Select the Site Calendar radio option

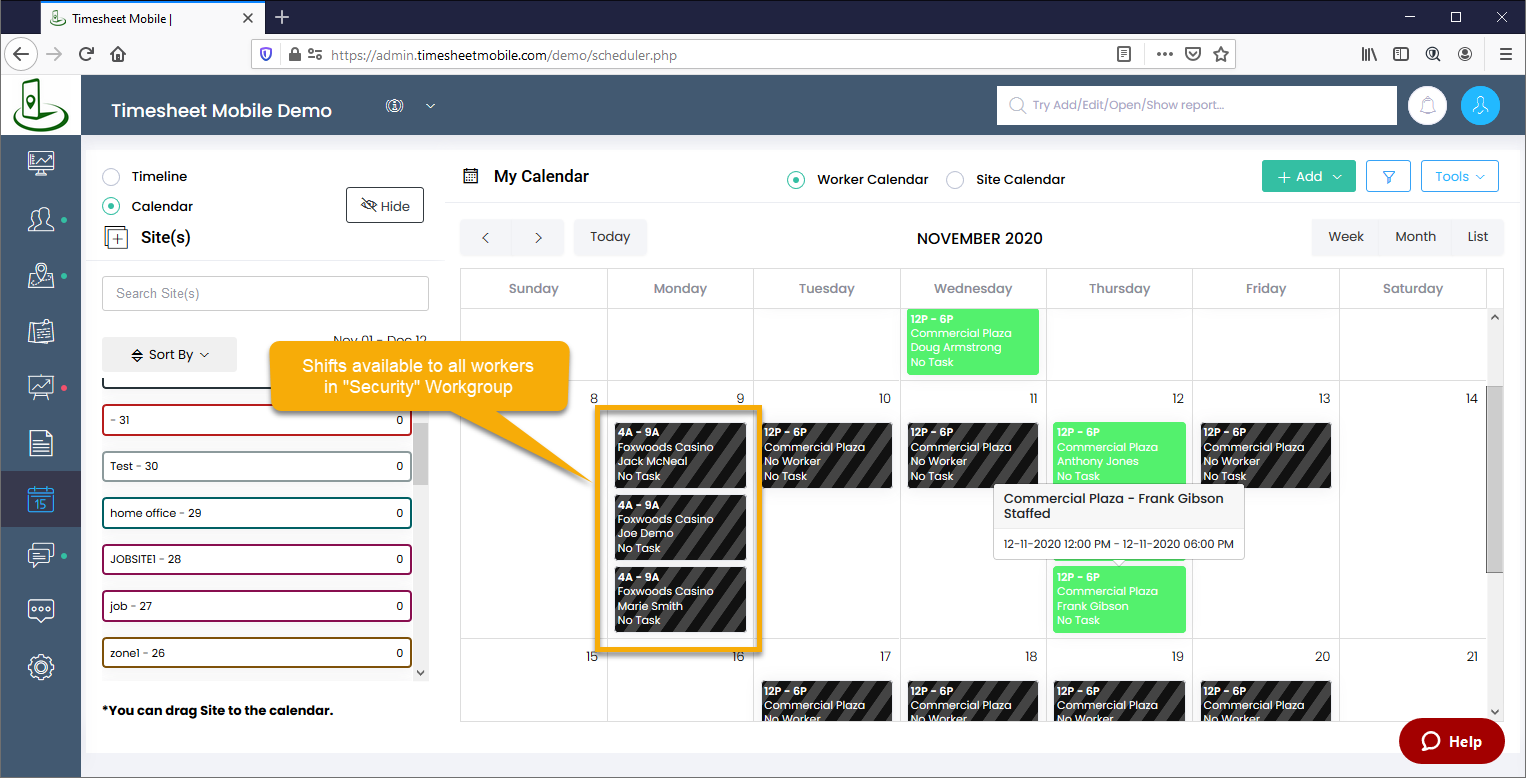[956, 180]
